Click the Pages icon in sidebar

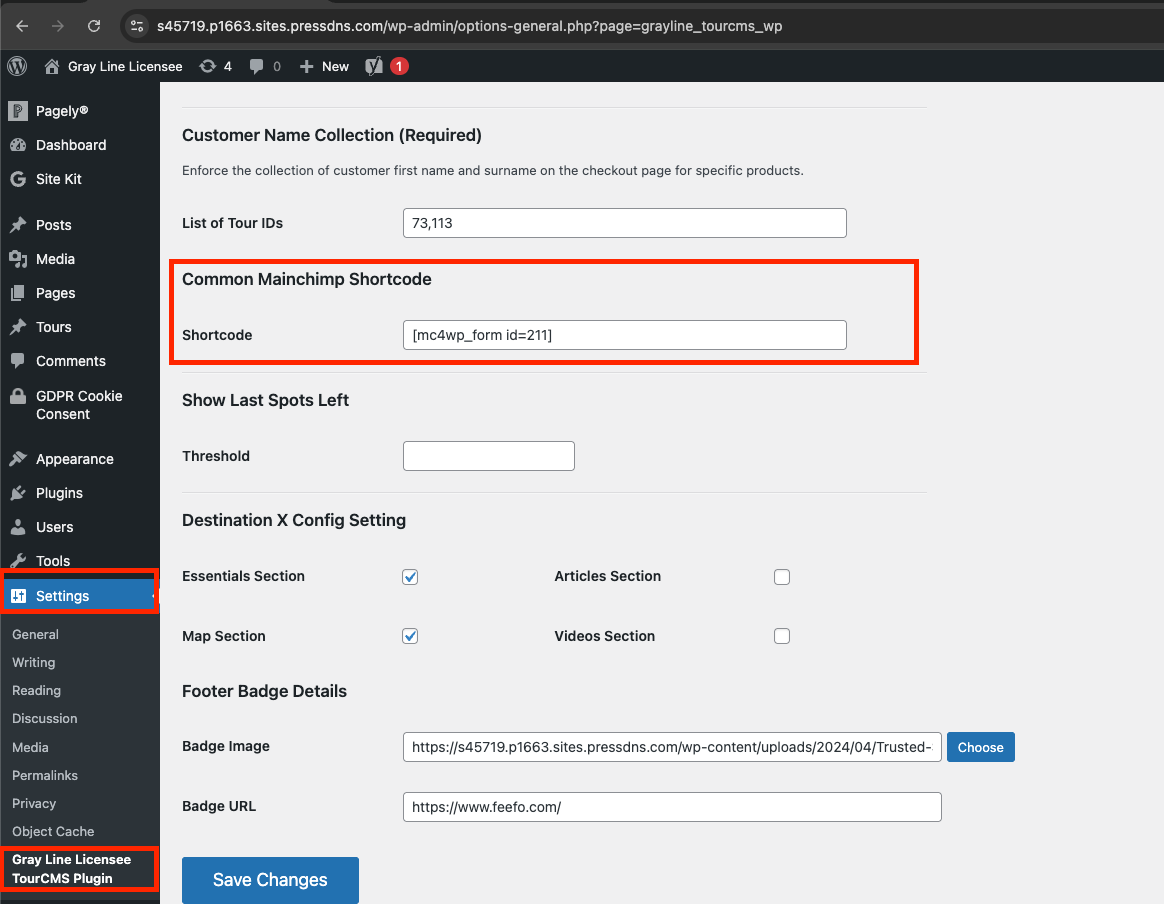(x=18, y=293)
